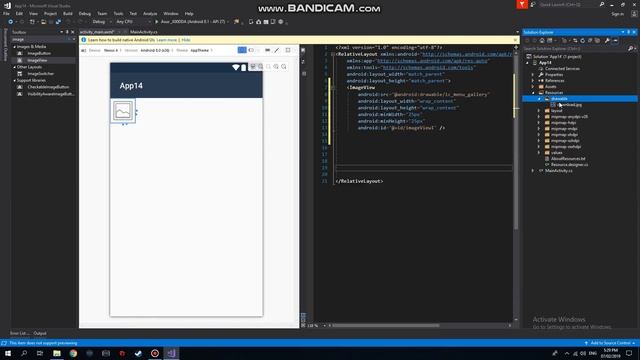Collapse the Support libraries toolbox group
The image size is (640, 360).
click(x=15, y=80)
